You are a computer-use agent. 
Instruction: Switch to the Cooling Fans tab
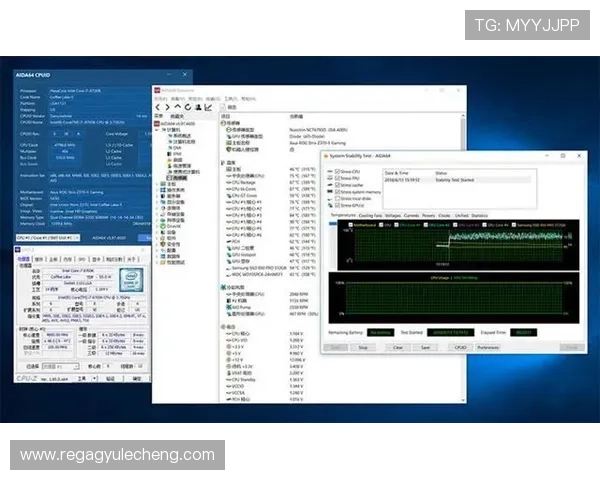coord(370,215)
